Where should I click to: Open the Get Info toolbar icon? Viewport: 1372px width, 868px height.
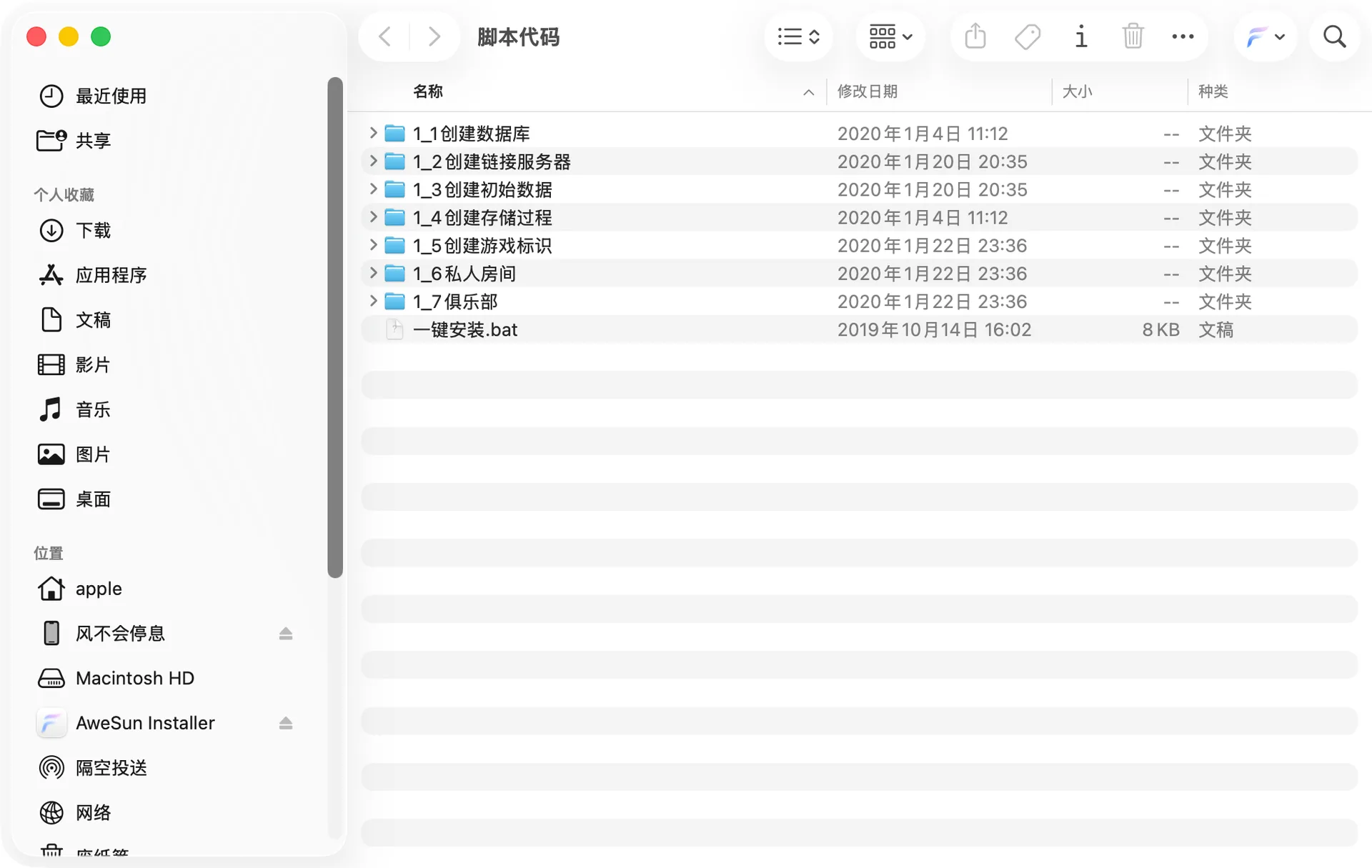click(x=1080, y=36)
